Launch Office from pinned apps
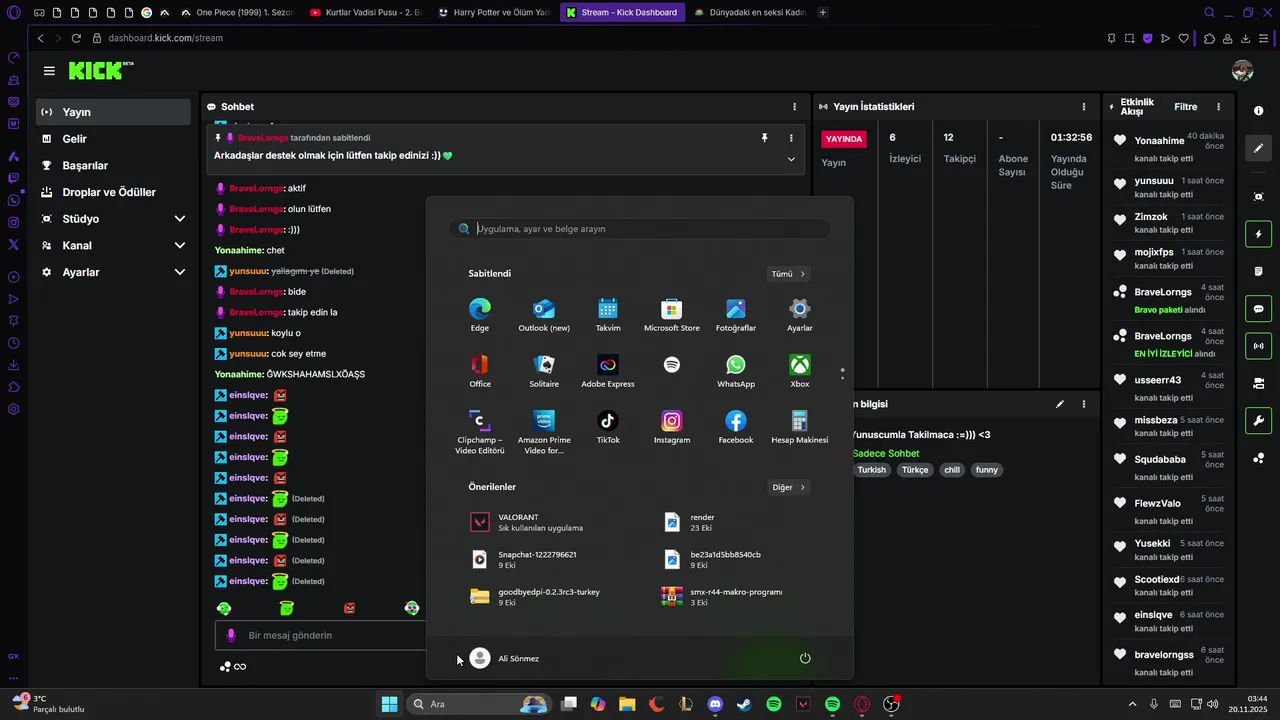 pyautogui.click(x=480, y=370)
